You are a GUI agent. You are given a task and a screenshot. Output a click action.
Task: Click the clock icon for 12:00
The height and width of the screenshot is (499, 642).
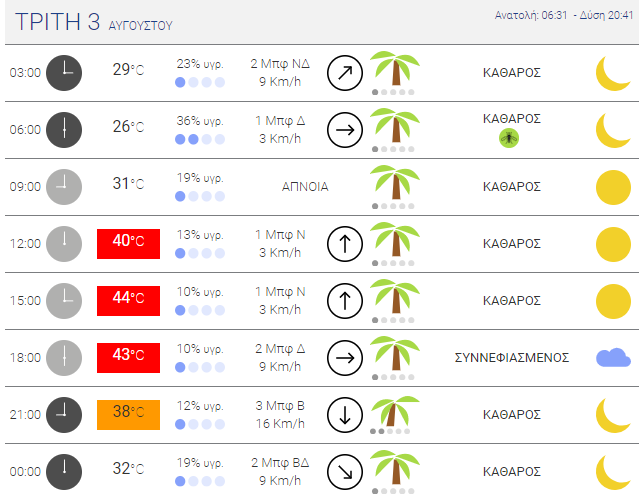coord(64,244)
